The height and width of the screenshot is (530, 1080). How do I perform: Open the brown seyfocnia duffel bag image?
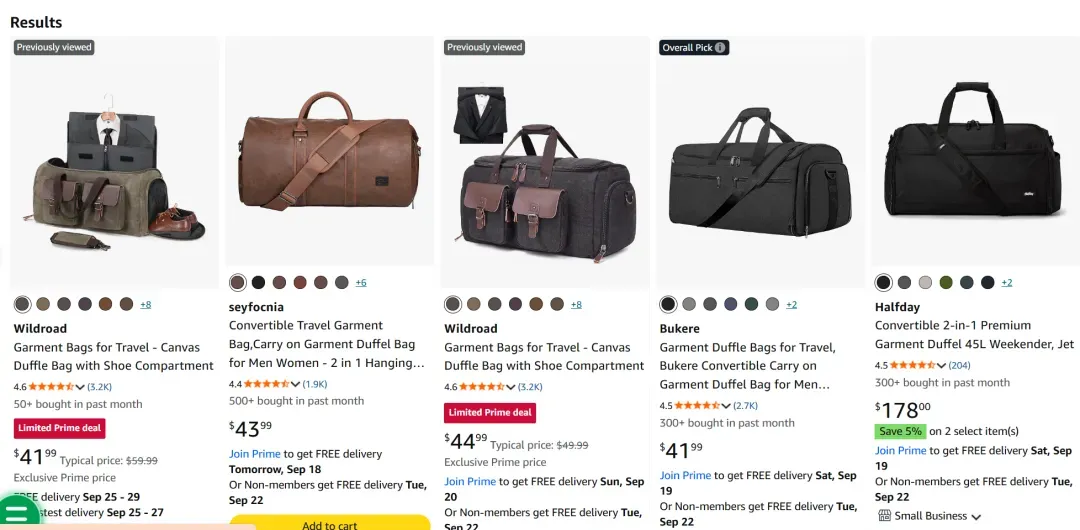coord(330,151)
